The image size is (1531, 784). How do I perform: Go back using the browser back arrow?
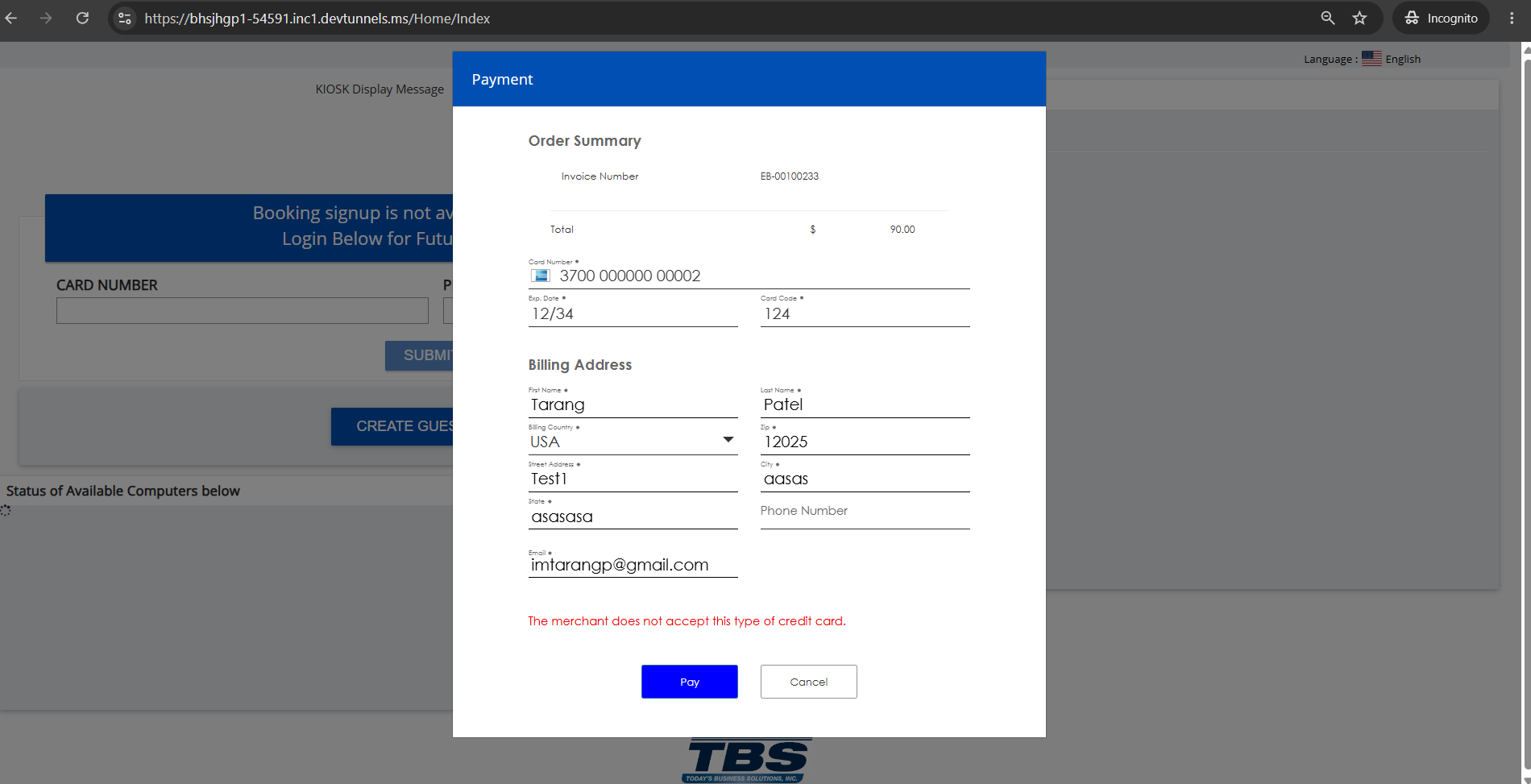point(11,18)
